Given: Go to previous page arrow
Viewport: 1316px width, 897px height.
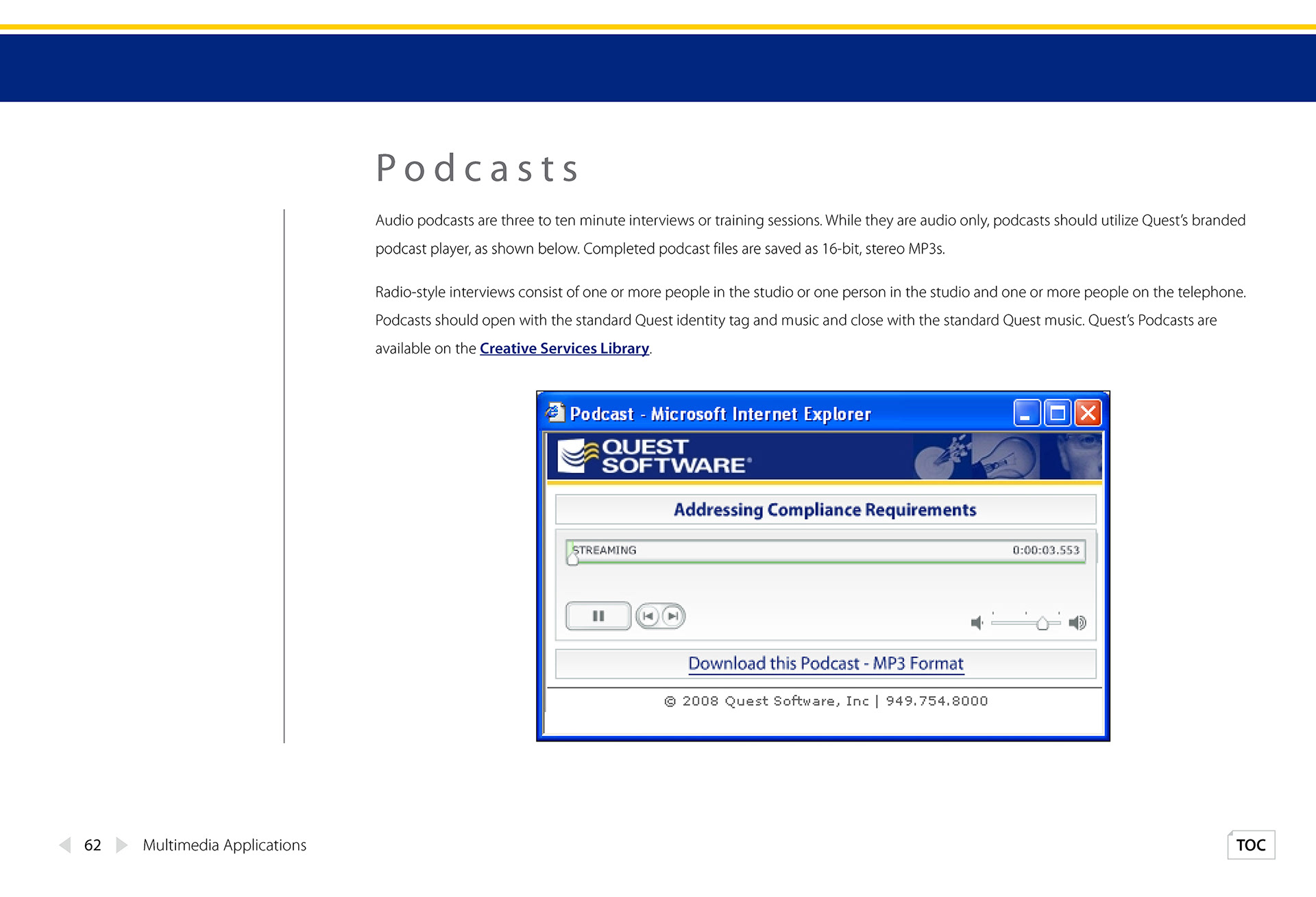Looking at the screenshot, I should pyautogui.click(x=65, y=845).
